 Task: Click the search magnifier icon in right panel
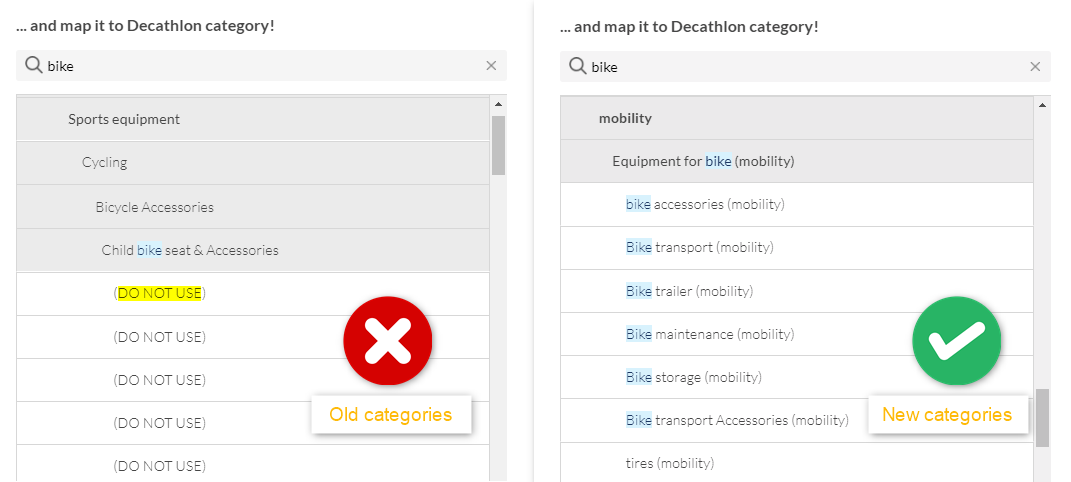tap(577, 67)
